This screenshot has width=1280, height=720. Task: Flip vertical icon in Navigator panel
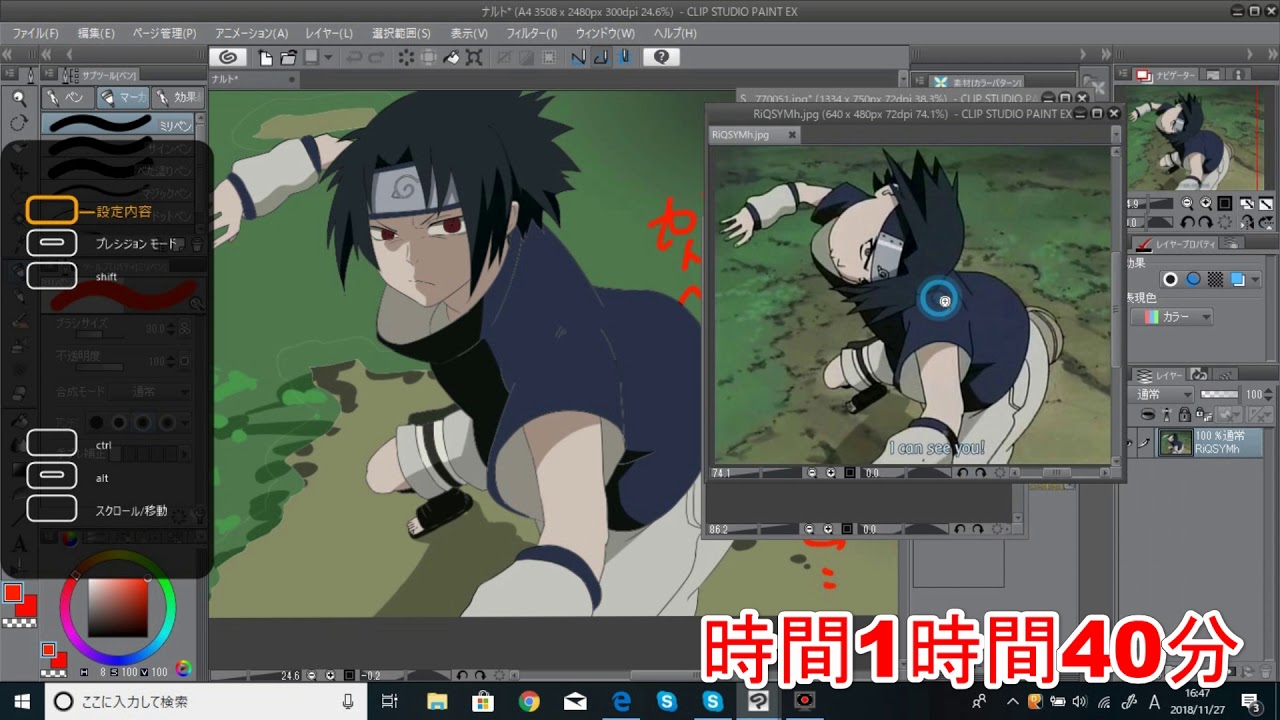point(1266,223)
